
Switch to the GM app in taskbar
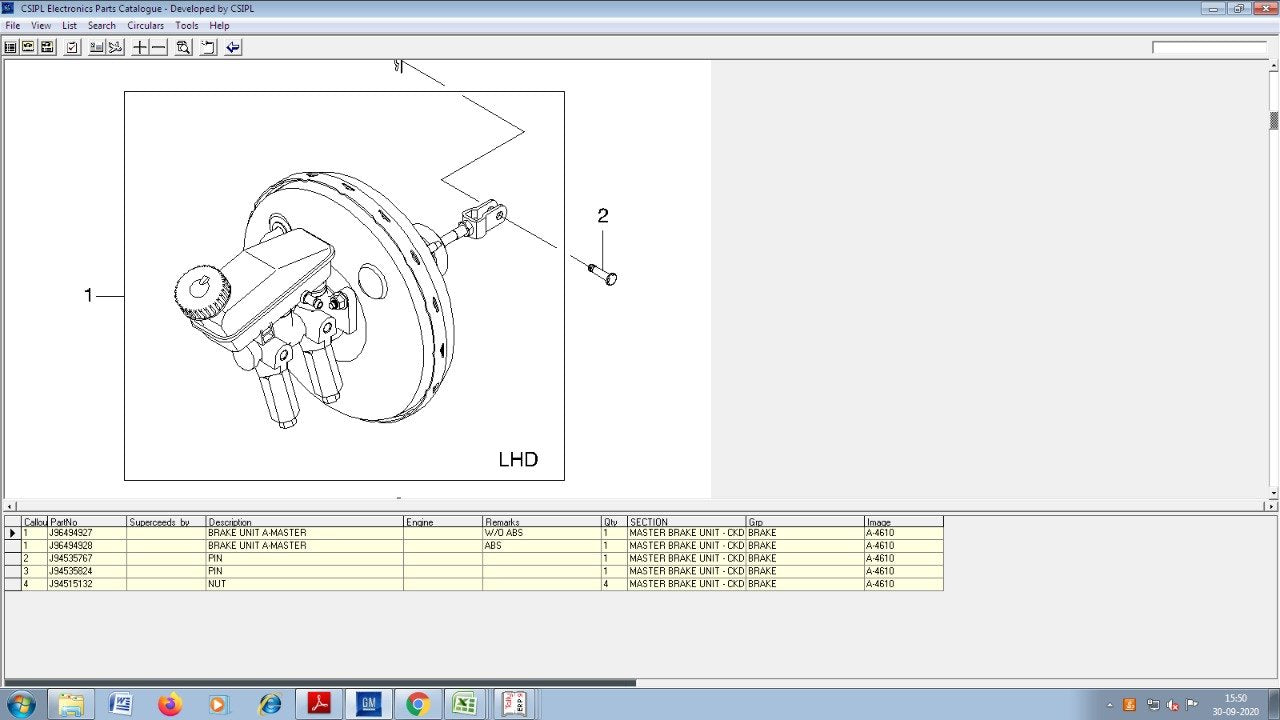pyautogui.click(x=368, y=704)
